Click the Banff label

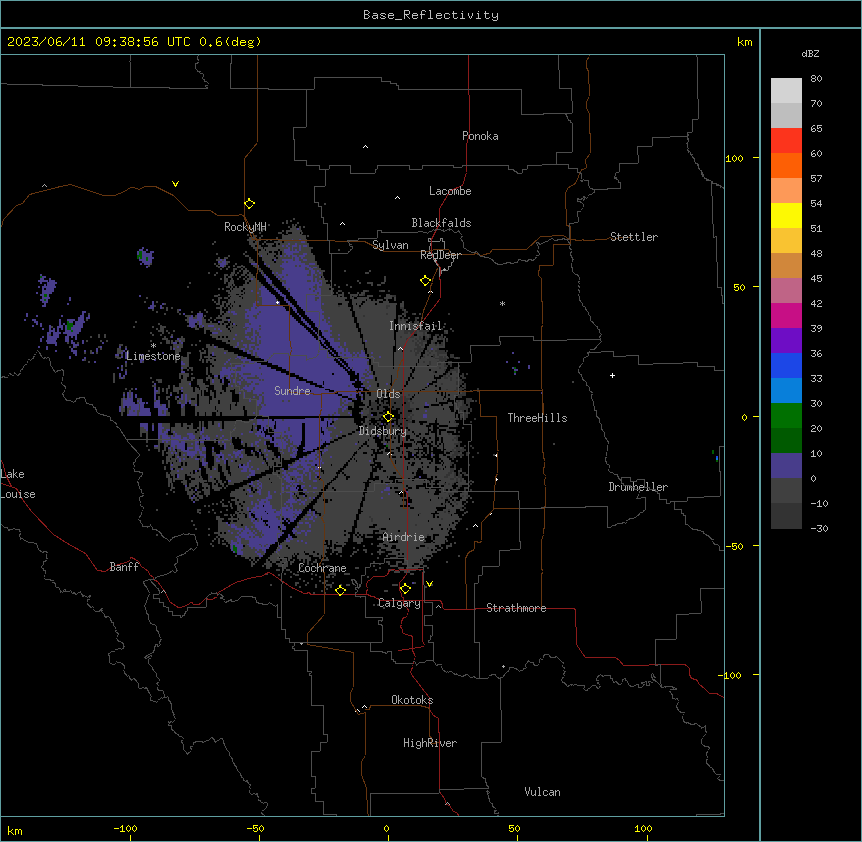124,567
